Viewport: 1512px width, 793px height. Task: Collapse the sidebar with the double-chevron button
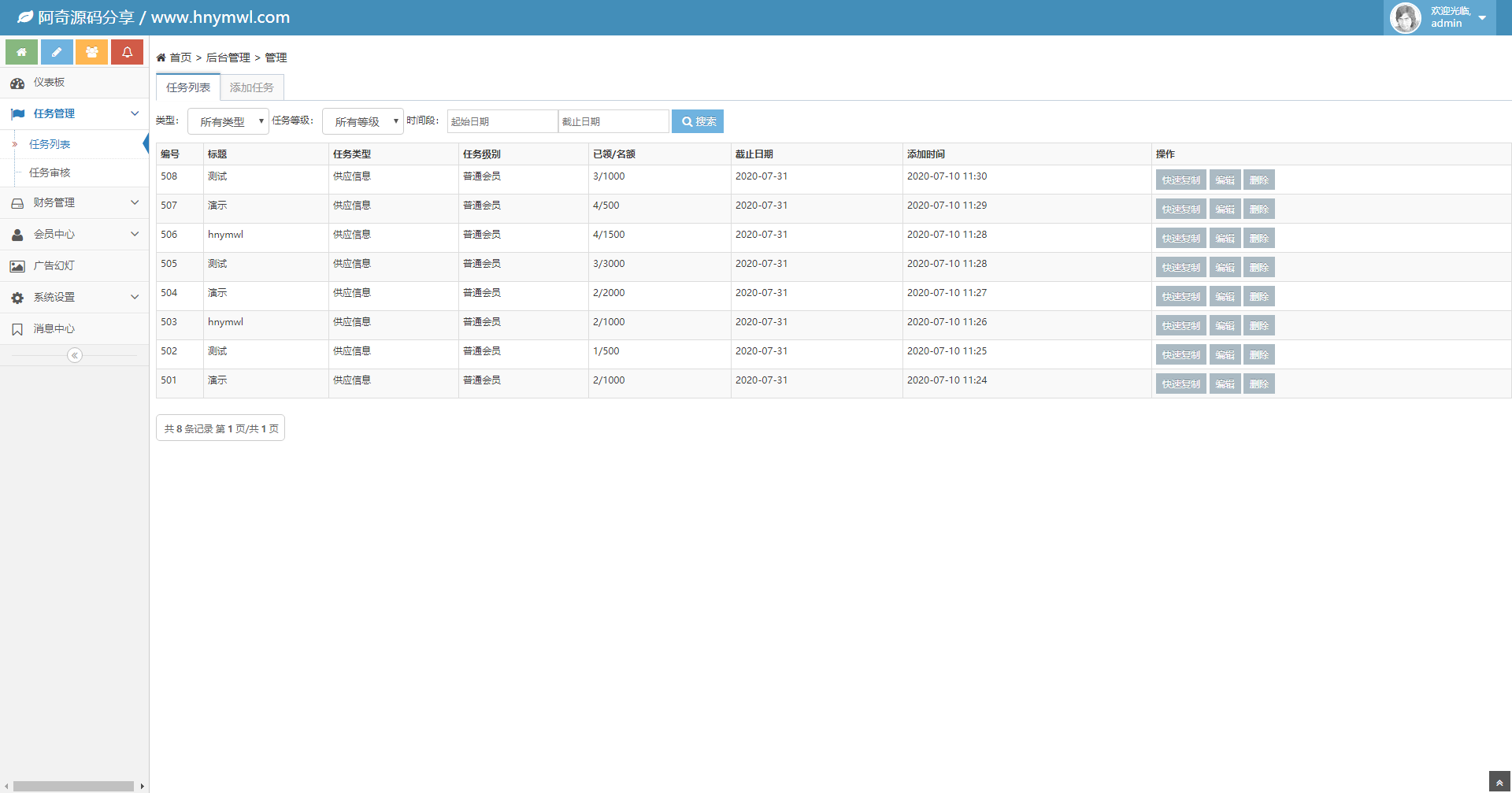[75, 356]
